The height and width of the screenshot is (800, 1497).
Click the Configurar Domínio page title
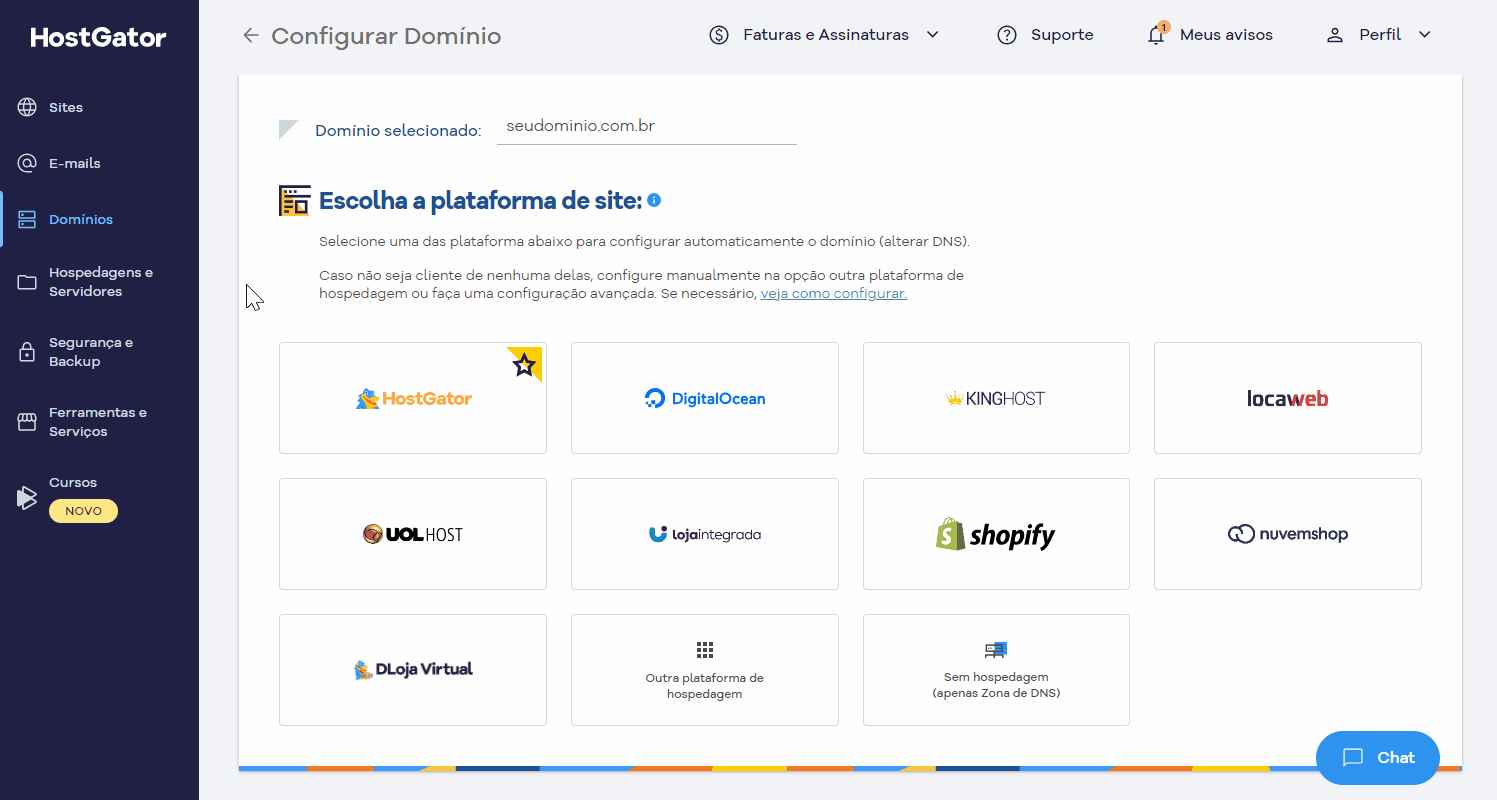[x=386, y=36]
